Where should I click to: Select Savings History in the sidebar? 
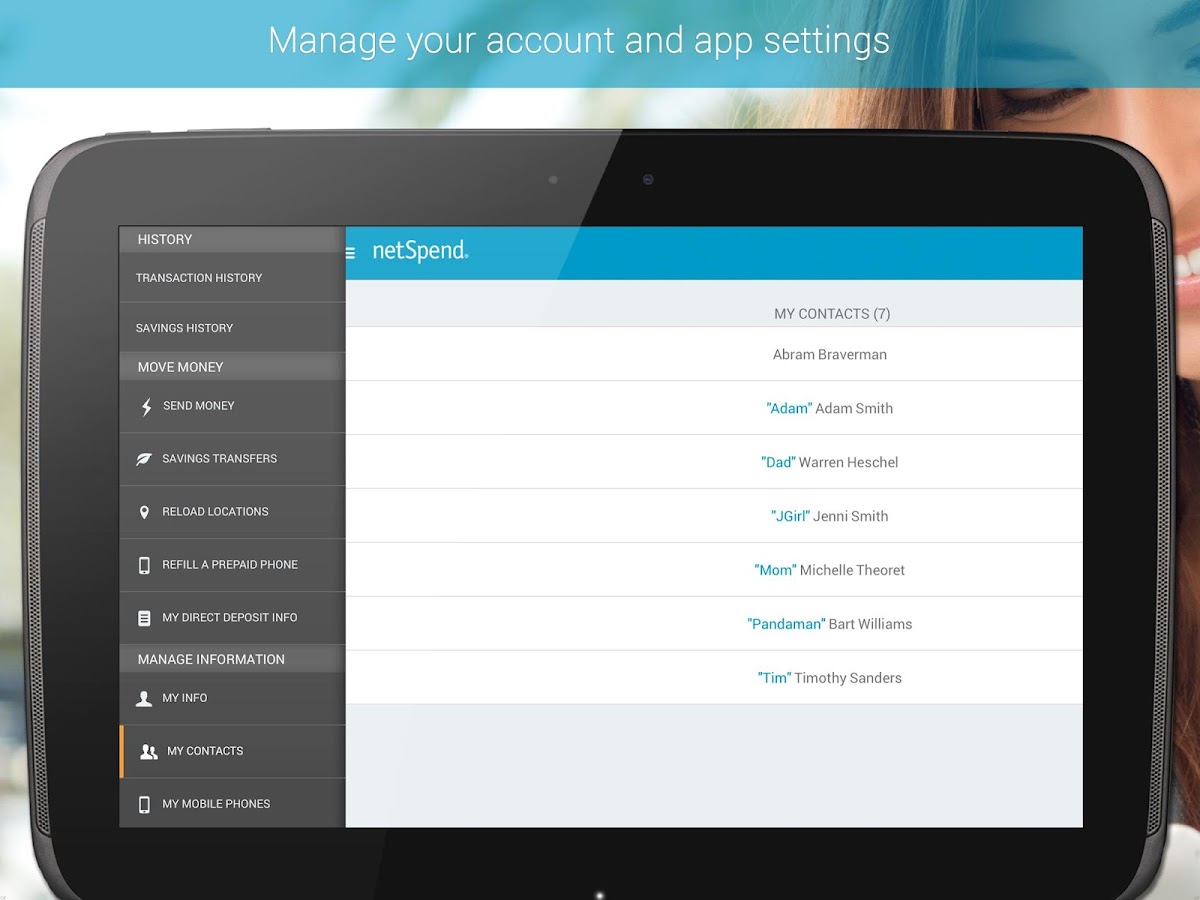[184, 327]
